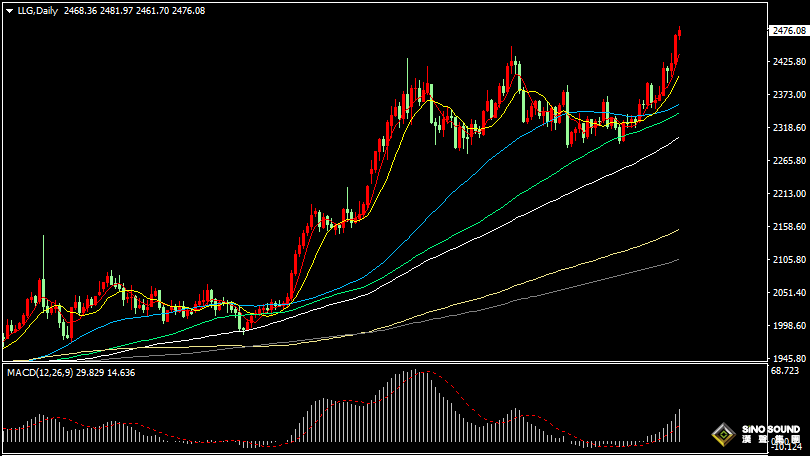Click the 2425.80 price axis label
810x456 pixels.
tap(788, 62)
